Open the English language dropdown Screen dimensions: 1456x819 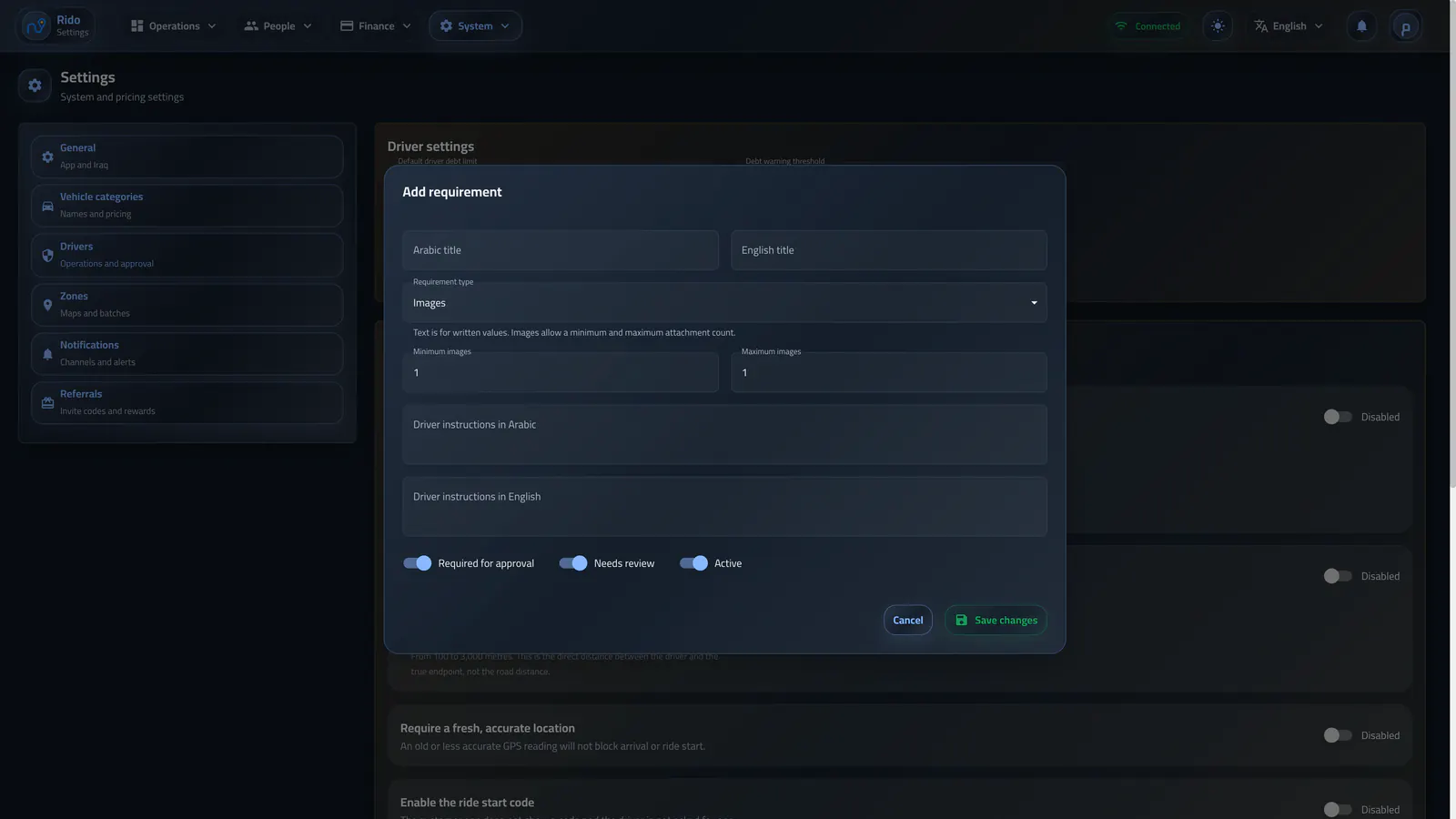tap(1289, 26)
